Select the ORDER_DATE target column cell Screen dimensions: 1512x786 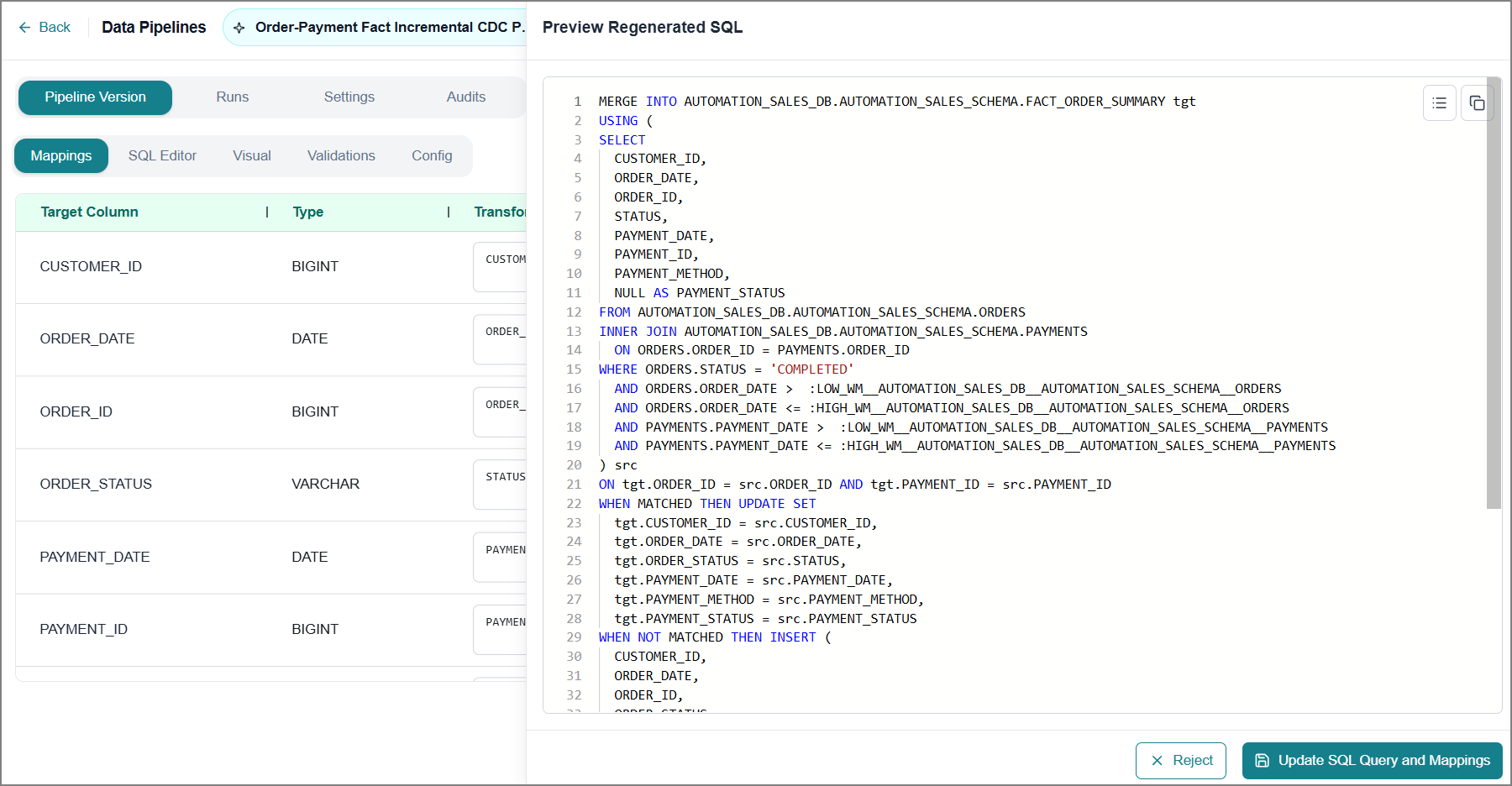coord(87,339)
